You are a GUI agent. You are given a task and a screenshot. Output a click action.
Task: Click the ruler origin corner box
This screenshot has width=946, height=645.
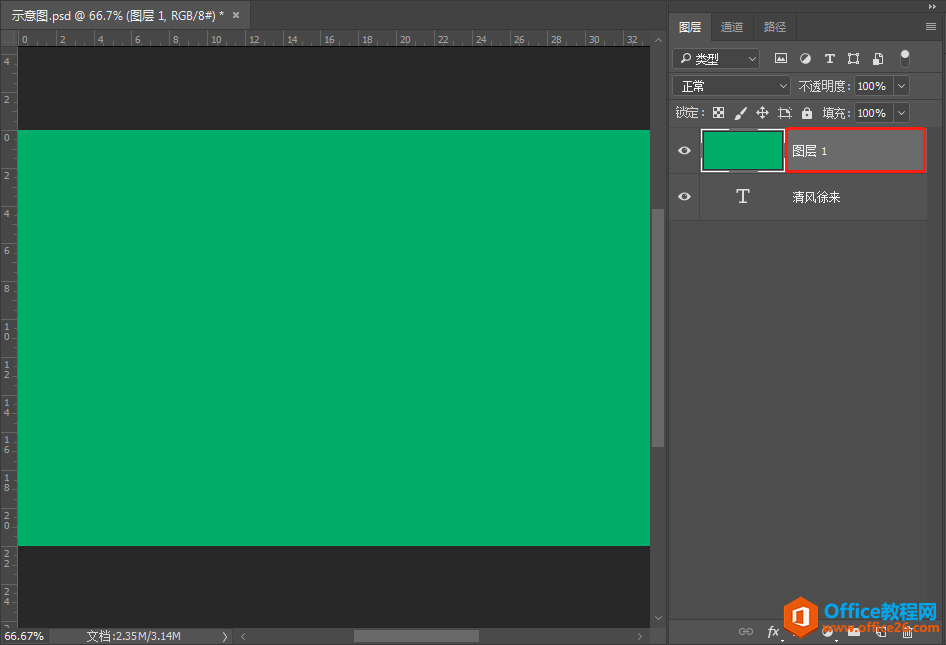9,39
